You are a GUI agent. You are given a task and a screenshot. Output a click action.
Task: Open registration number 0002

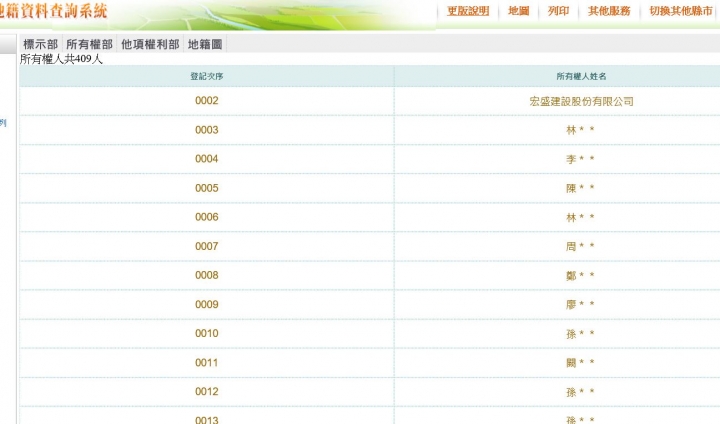click(207, 101)
